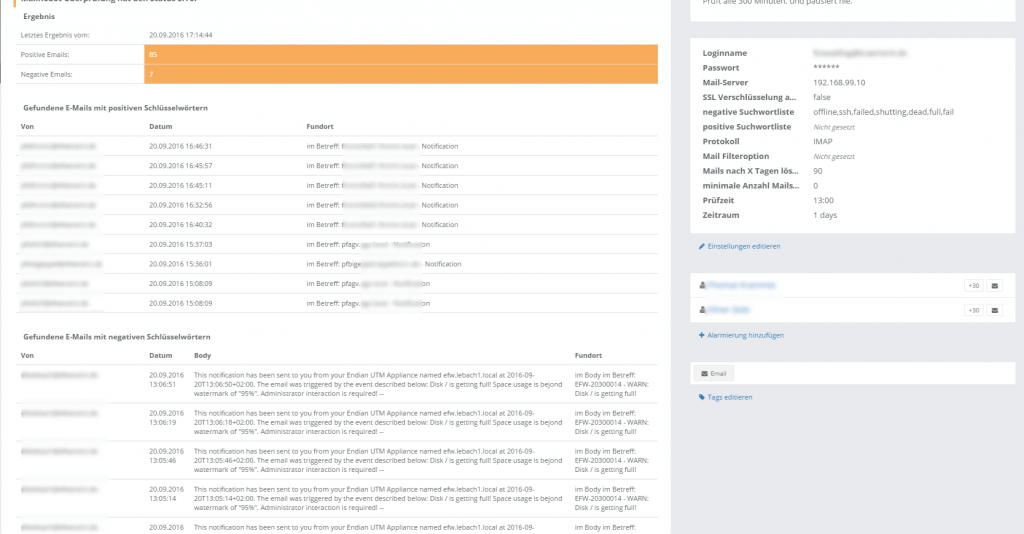Click the Mail-Server value 192.168.99.10
The width and height of the screenshot is (1024, 534).
click(839, 82)
